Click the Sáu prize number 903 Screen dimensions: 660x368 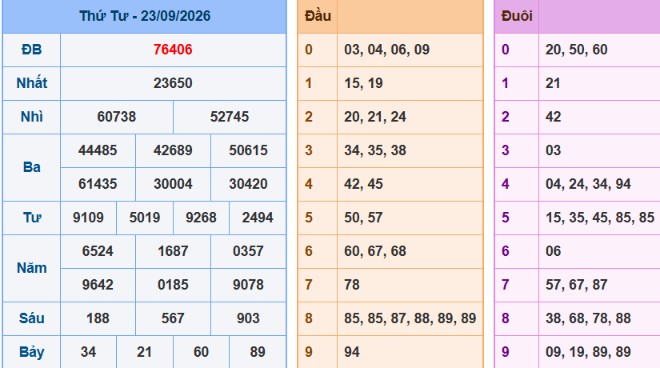pyautogui.click(x=248, y=318)
